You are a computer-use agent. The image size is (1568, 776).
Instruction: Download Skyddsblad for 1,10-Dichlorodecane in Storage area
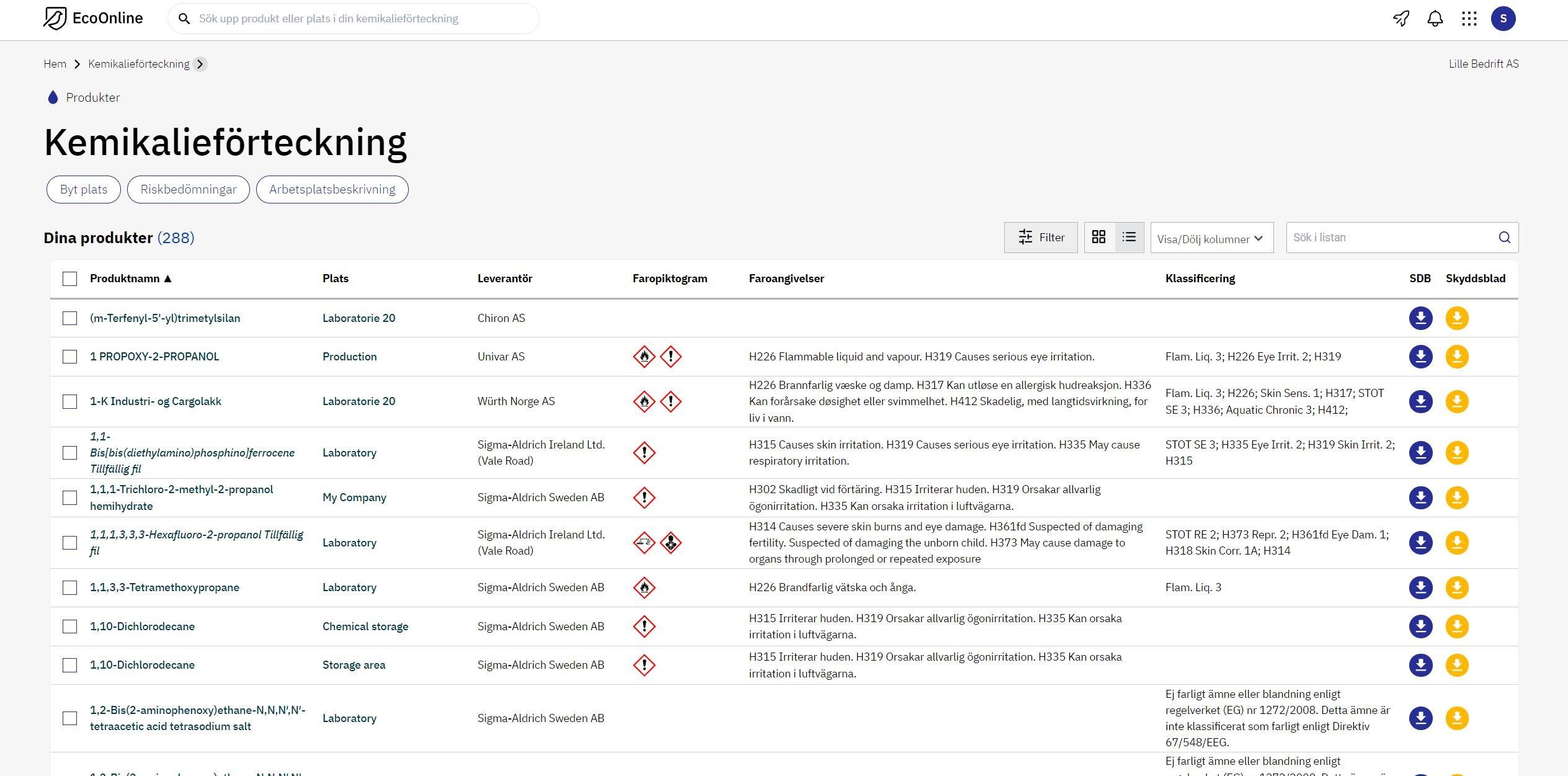pos(1457,665)
